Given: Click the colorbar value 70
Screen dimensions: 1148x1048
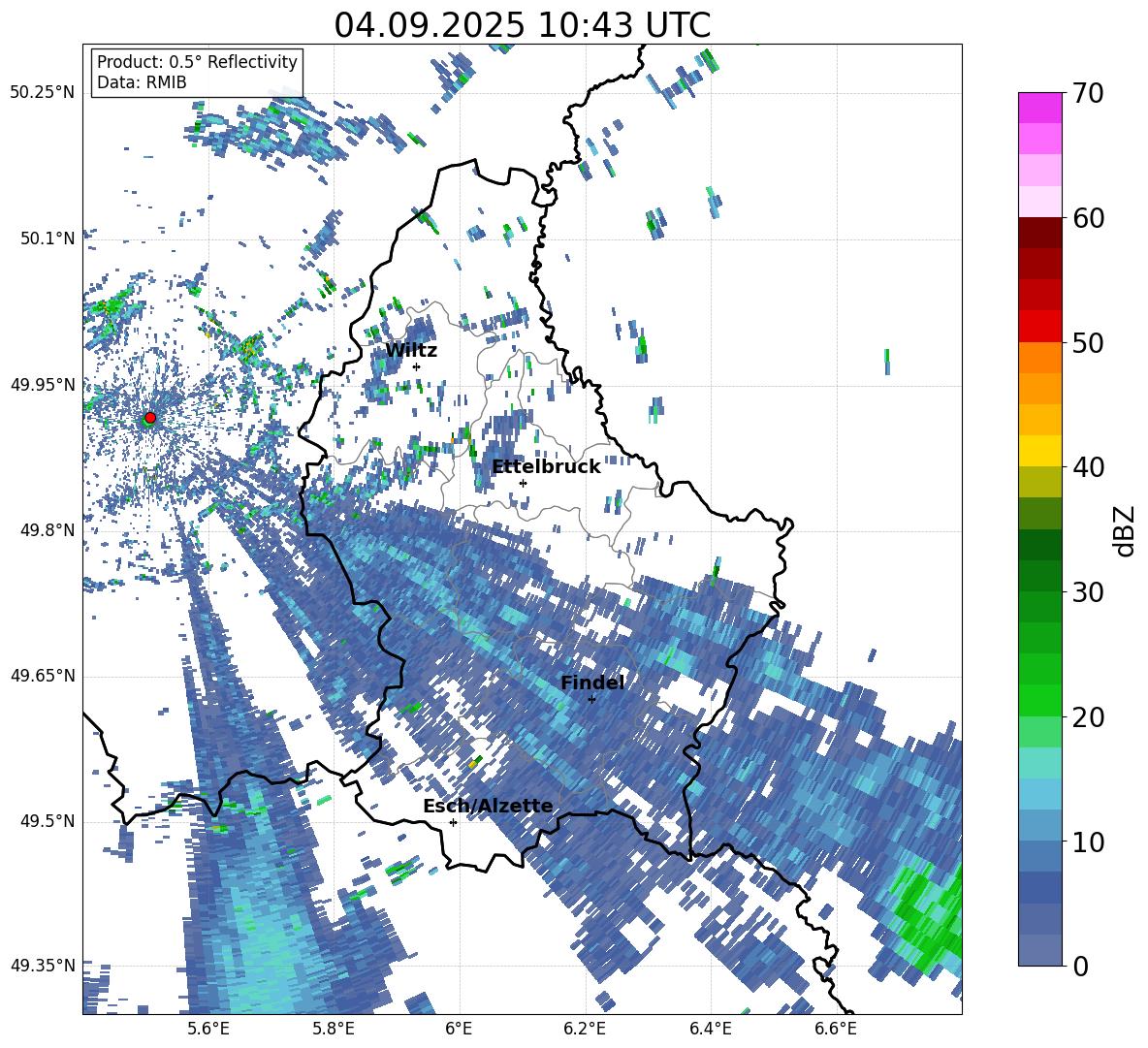Looking at the screenshot, I should (1088, 94).
